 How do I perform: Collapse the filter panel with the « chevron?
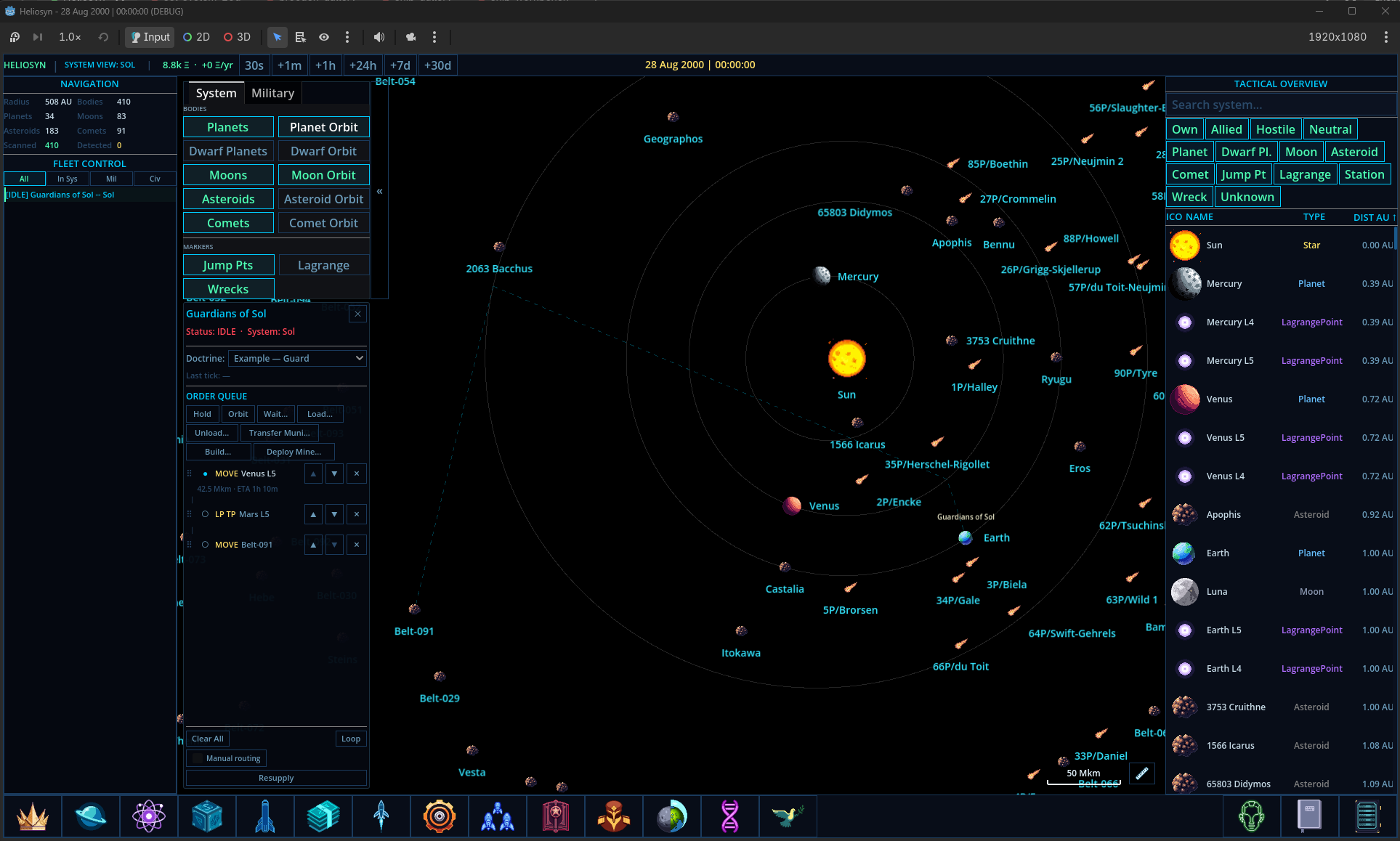379,191
